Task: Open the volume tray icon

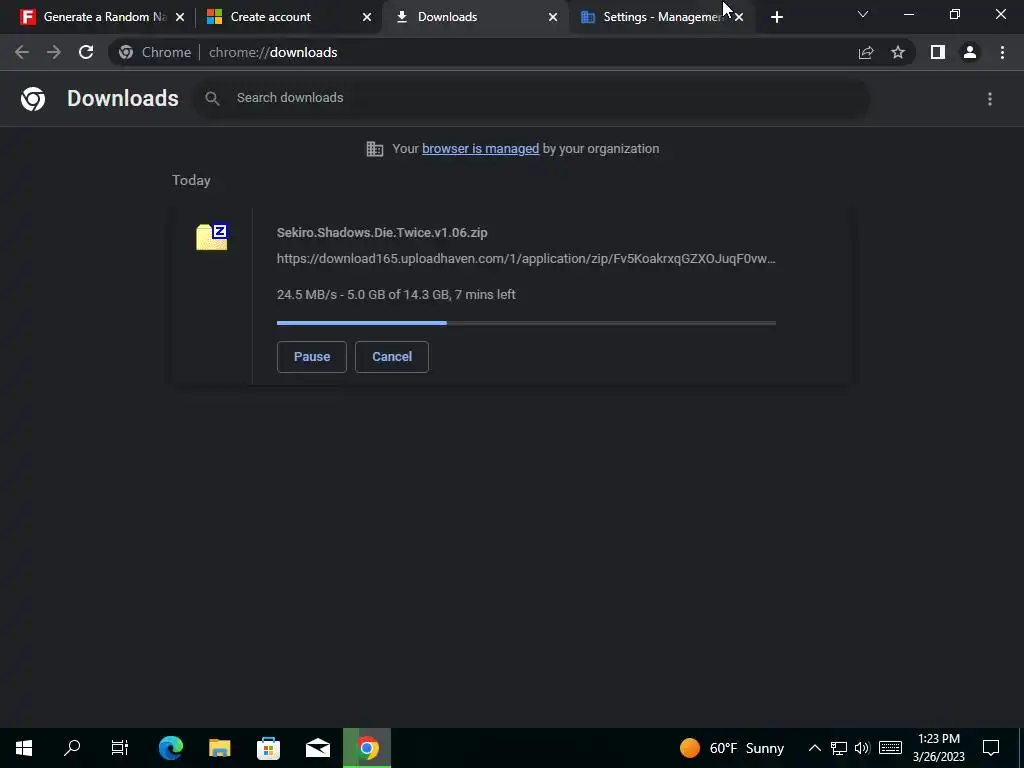Action: pyautogui.click(x=862, y=748)
